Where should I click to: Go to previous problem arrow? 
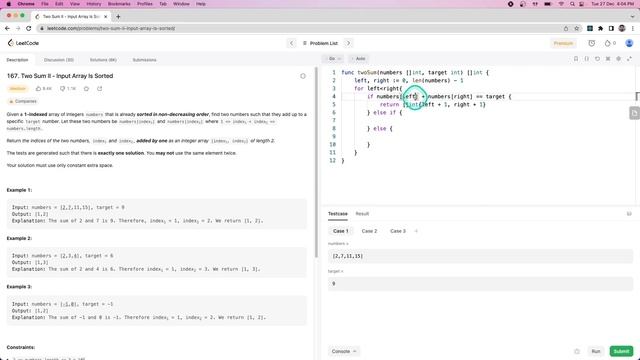(291, 43)
